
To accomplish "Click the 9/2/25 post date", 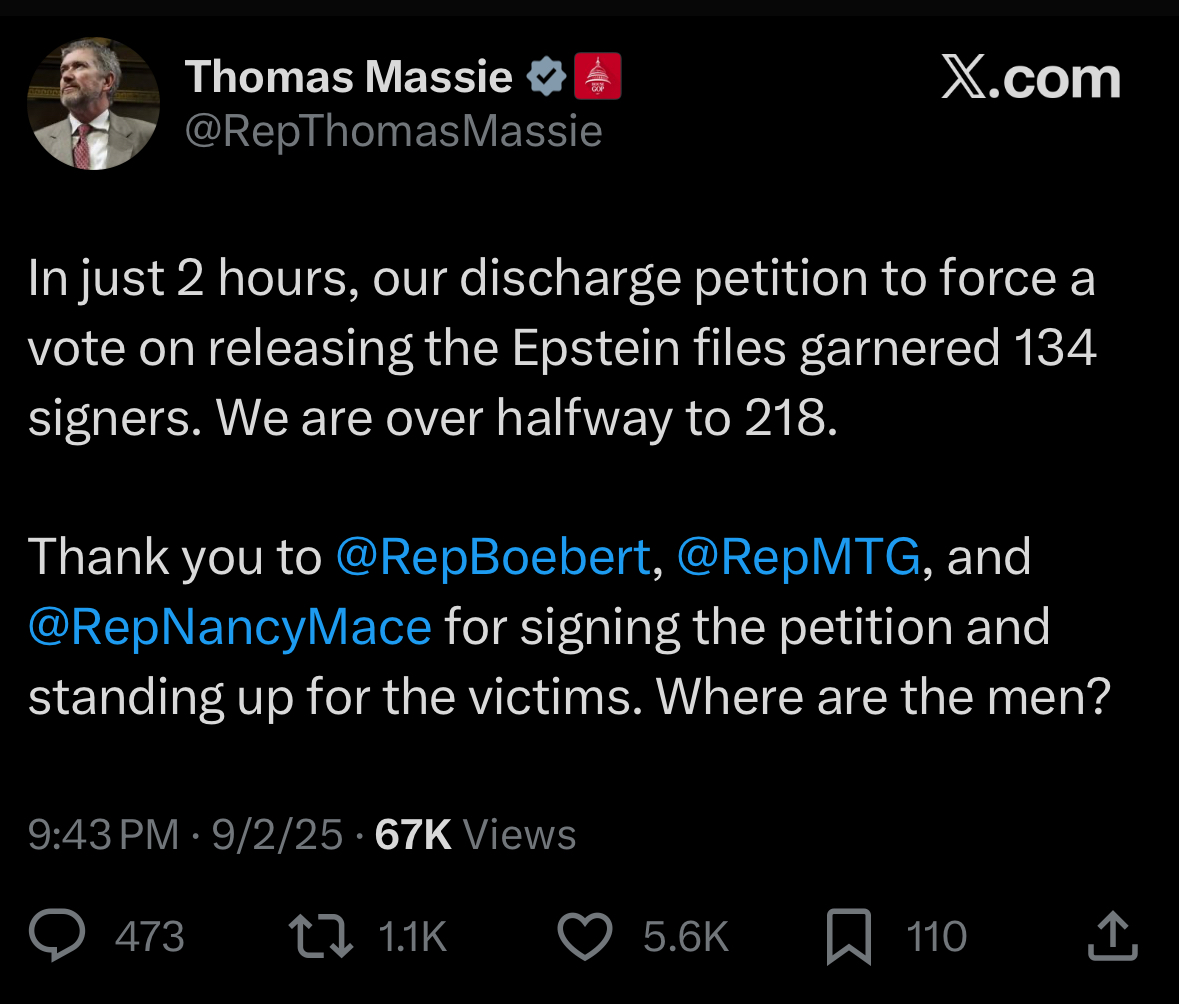I will point(277,835).
